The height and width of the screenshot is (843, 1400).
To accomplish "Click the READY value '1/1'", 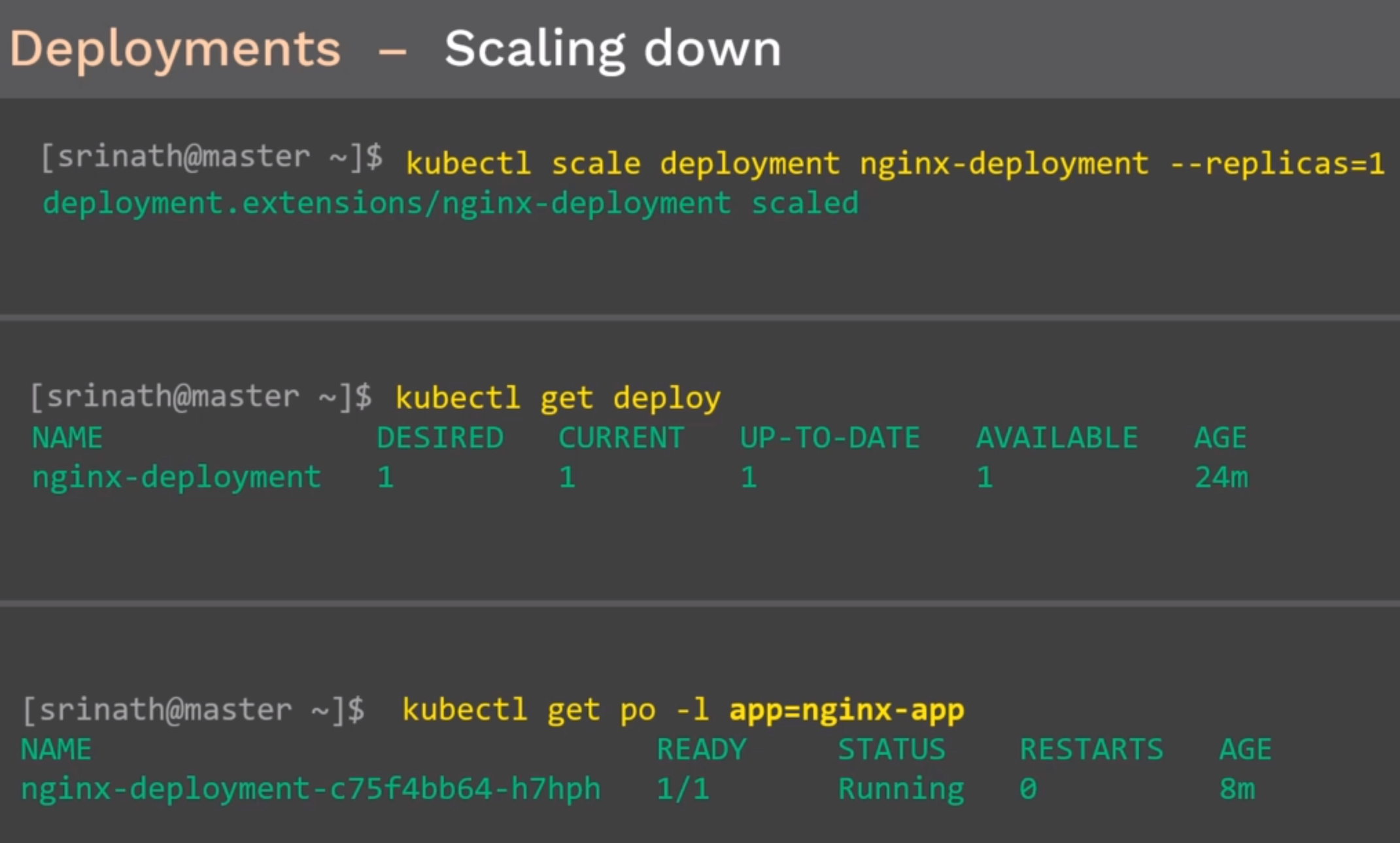I will point(683,789).
